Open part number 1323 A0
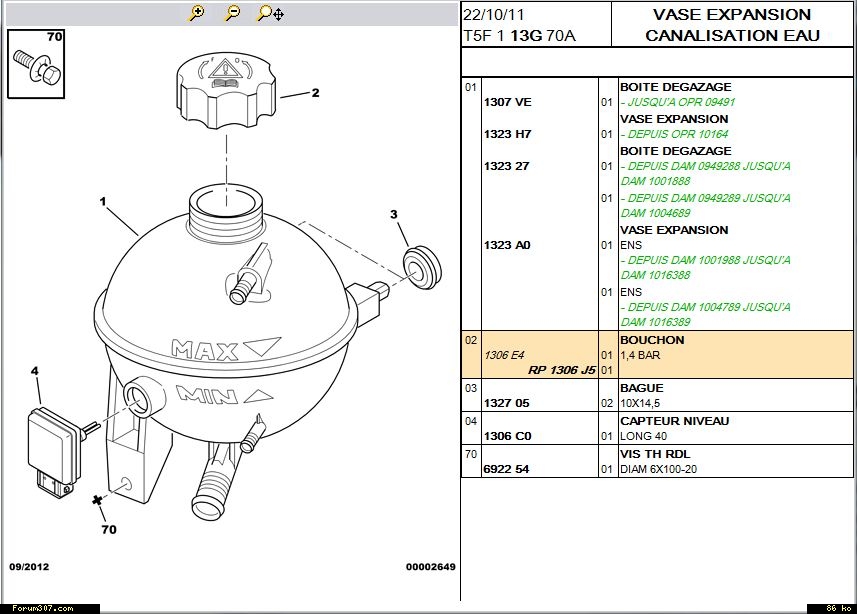857x614 pixels. tap(507, 245)
